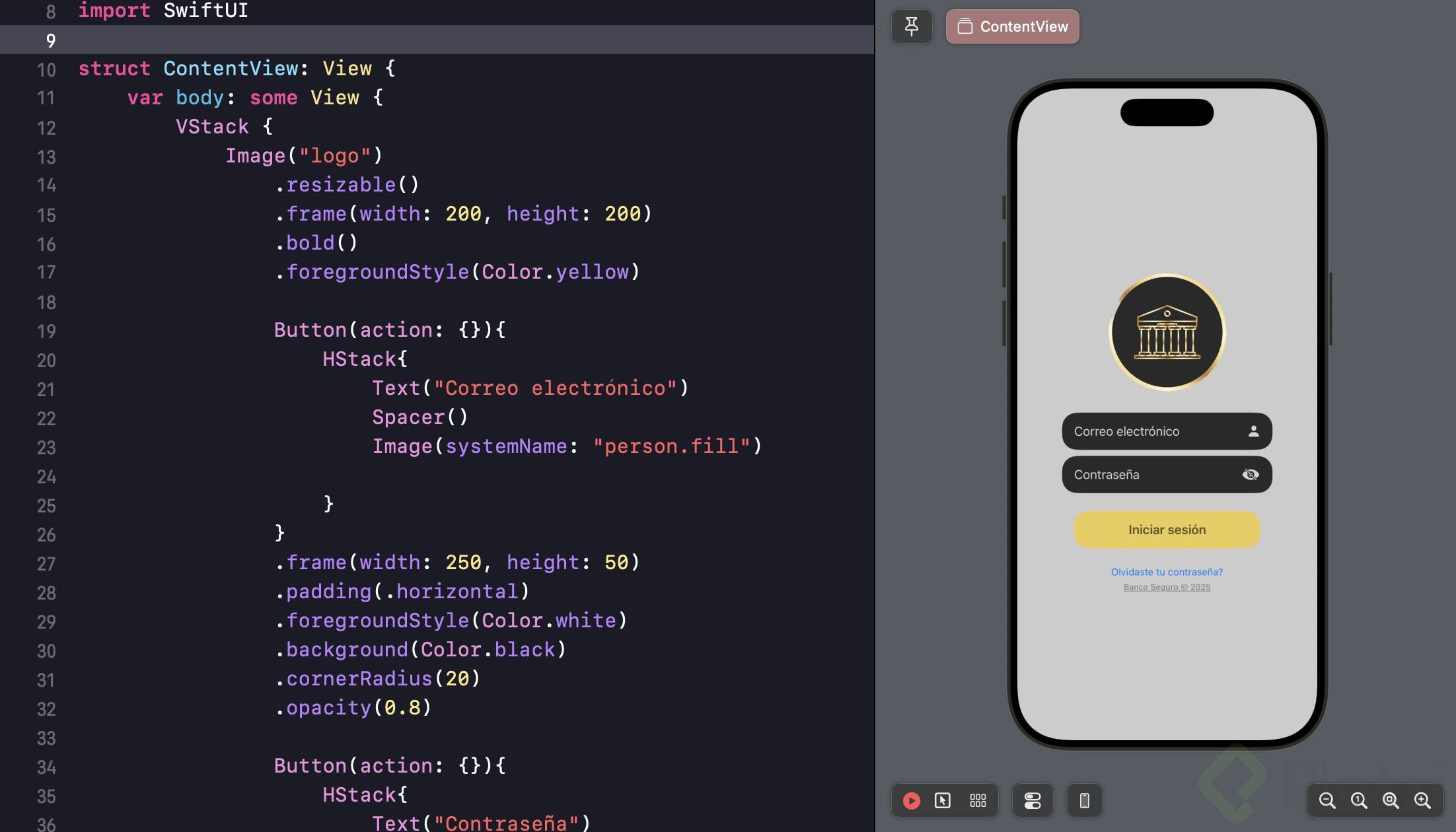The image size is (1456, 832).
Task: Click Olvidaste tu contraseña link
Action: [1167, 572]
